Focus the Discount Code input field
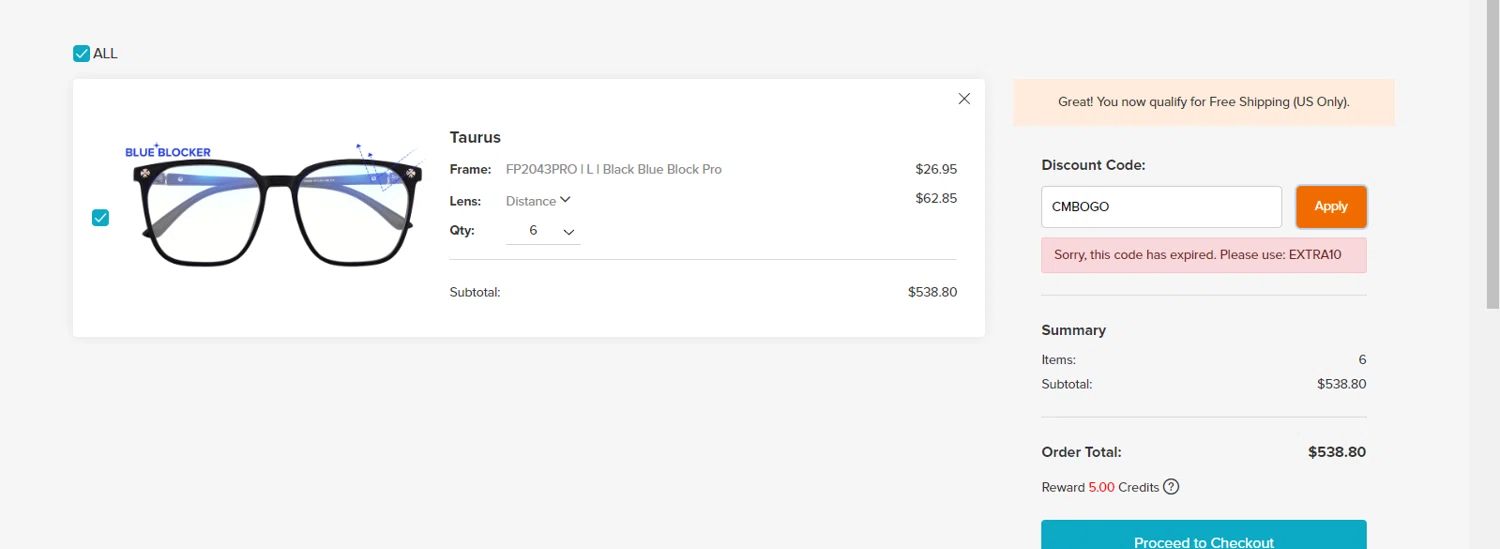Image resolution: width=1500 pixels, height=549 pixels. coord(1160,207)
